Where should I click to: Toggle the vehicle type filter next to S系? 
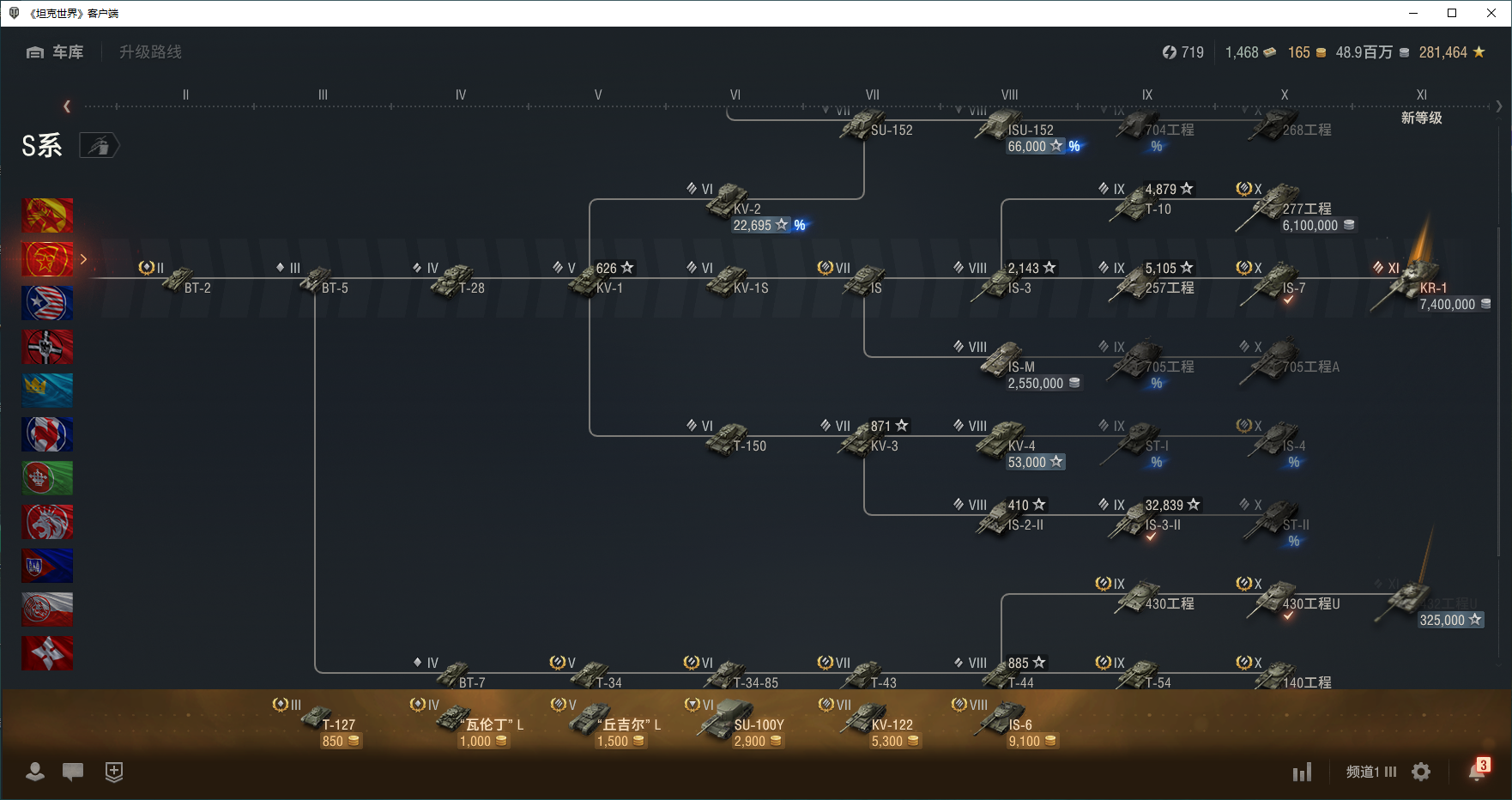(99, 146)
